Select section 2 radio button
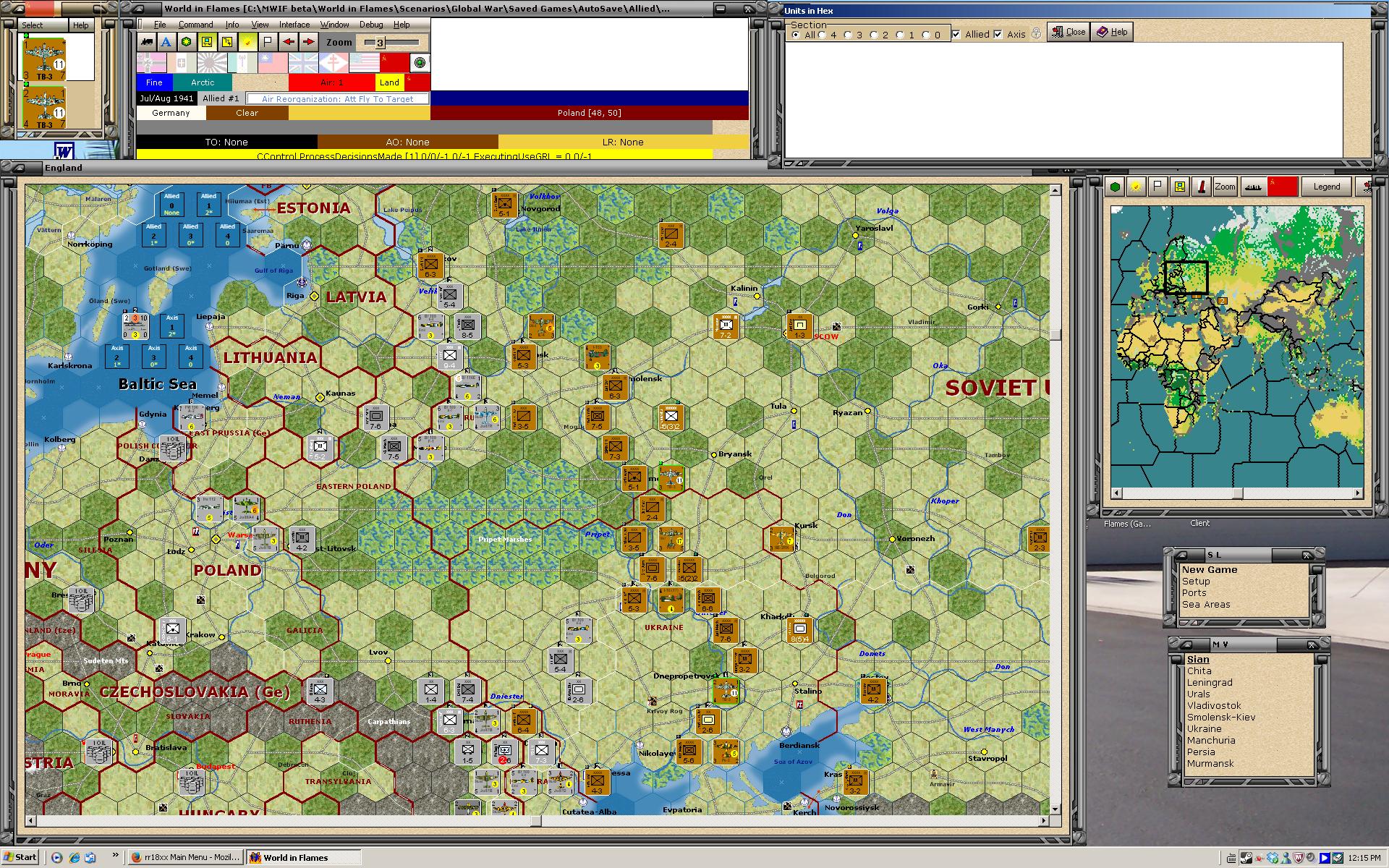 tap(874, 35)
